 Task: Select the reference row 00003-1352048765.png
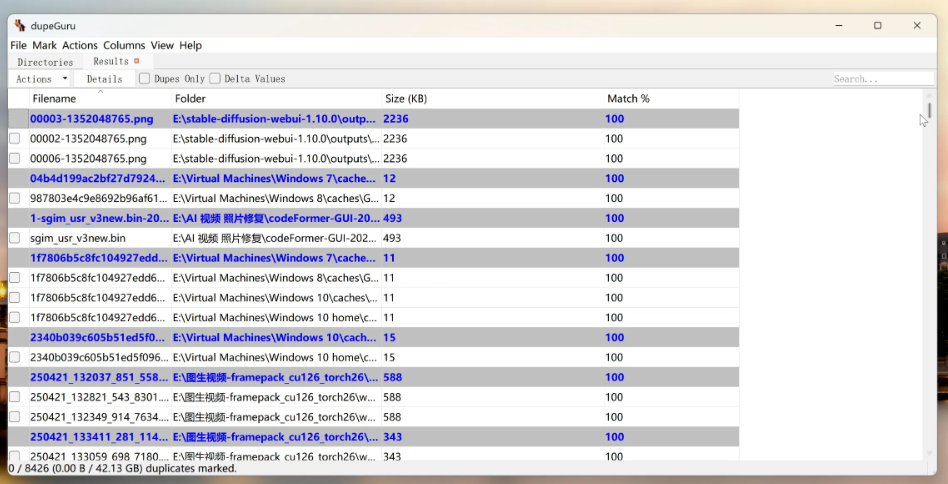[92, 119]
